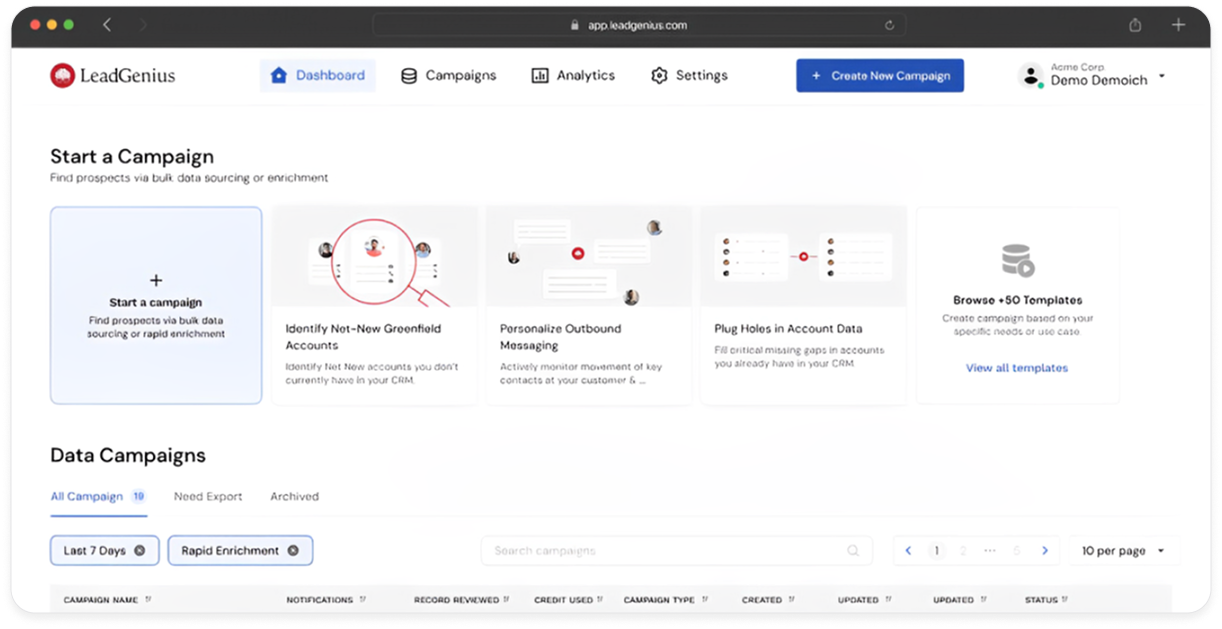Open the Archived campaigns tab
The height and width of the screenshot is (629, 1222).
(293, 496)
